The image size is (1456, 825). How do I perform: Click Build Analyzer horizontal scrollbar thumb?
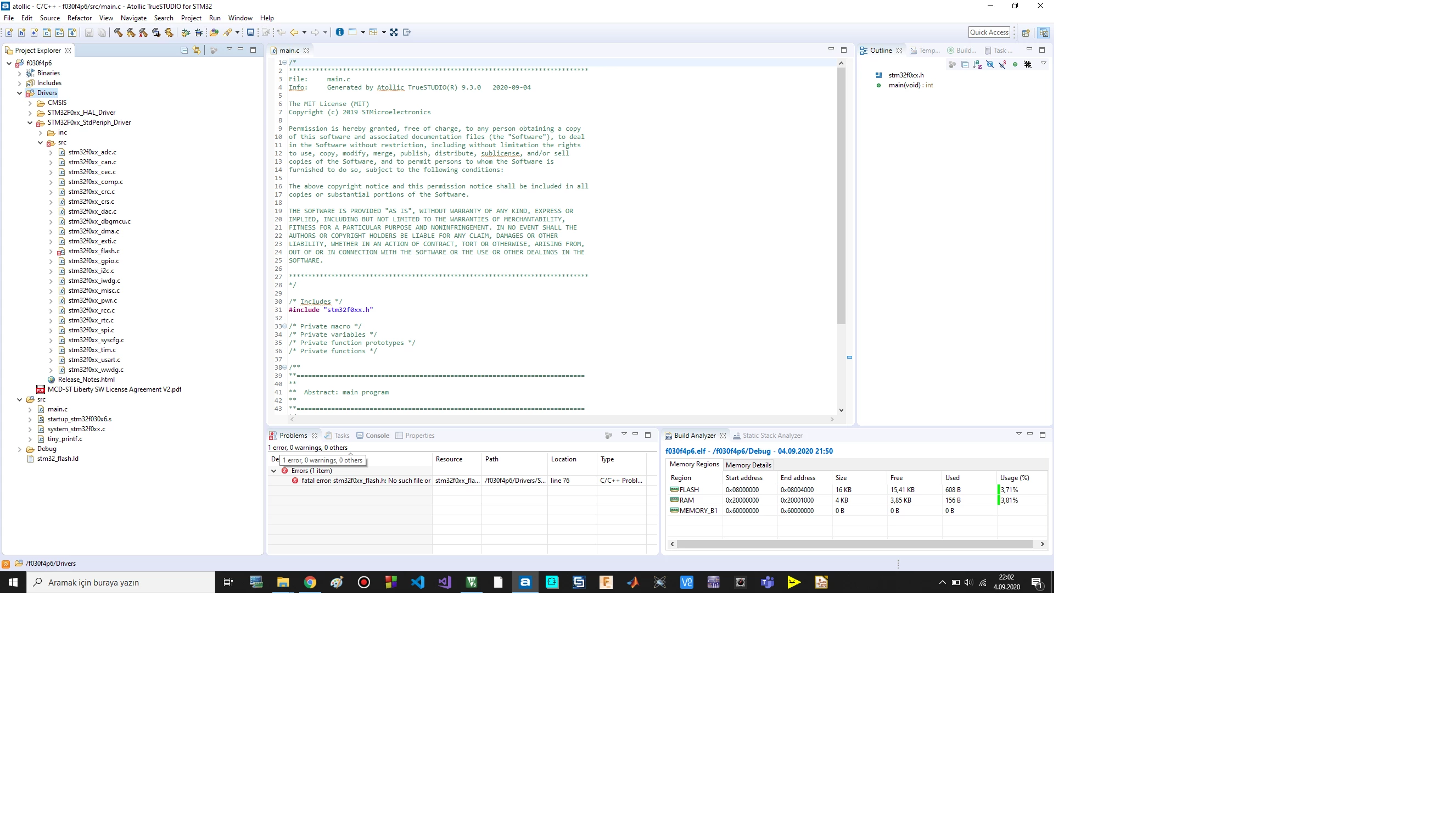click(x=855, y=544)
